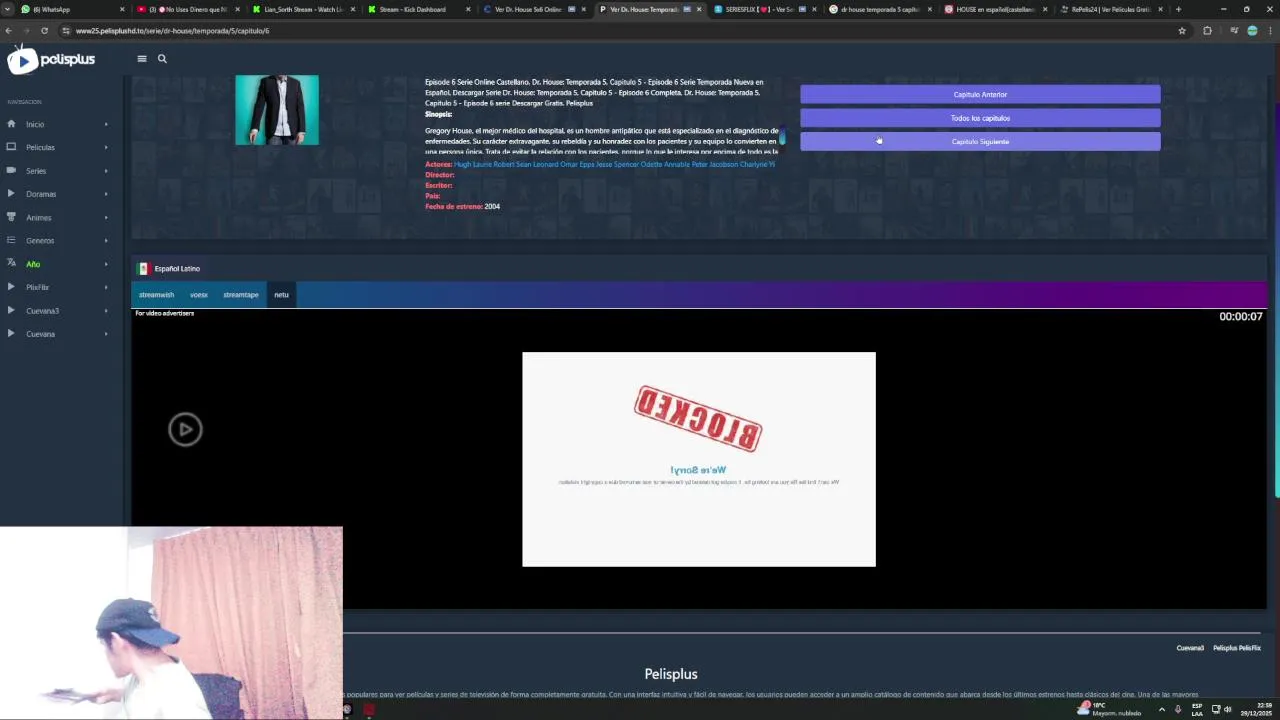Open taskbar volume speaker icon

pyautogui.click(x=1228, y=709)
